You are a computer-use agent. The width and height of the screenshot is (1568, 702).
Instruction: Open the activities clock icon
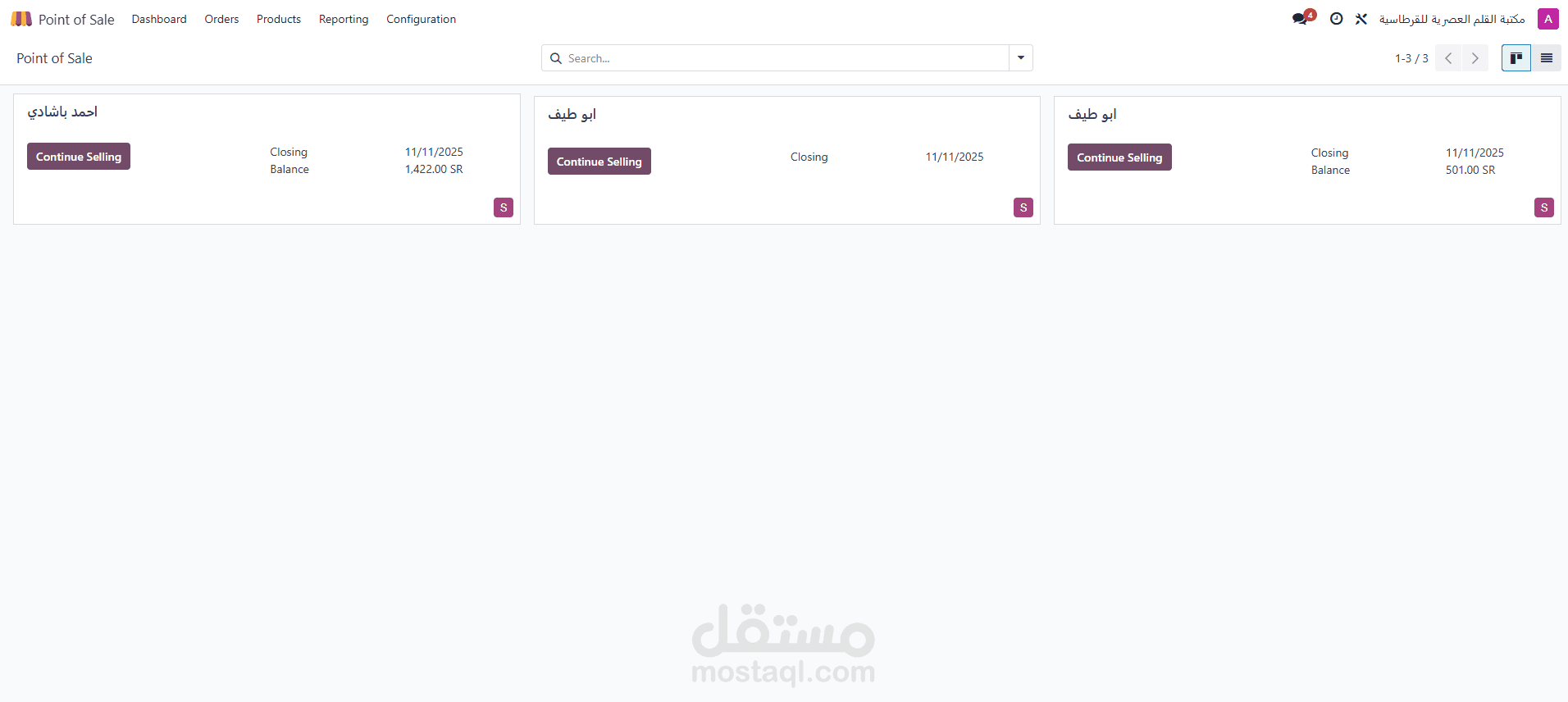click(x=1337, y=19)
